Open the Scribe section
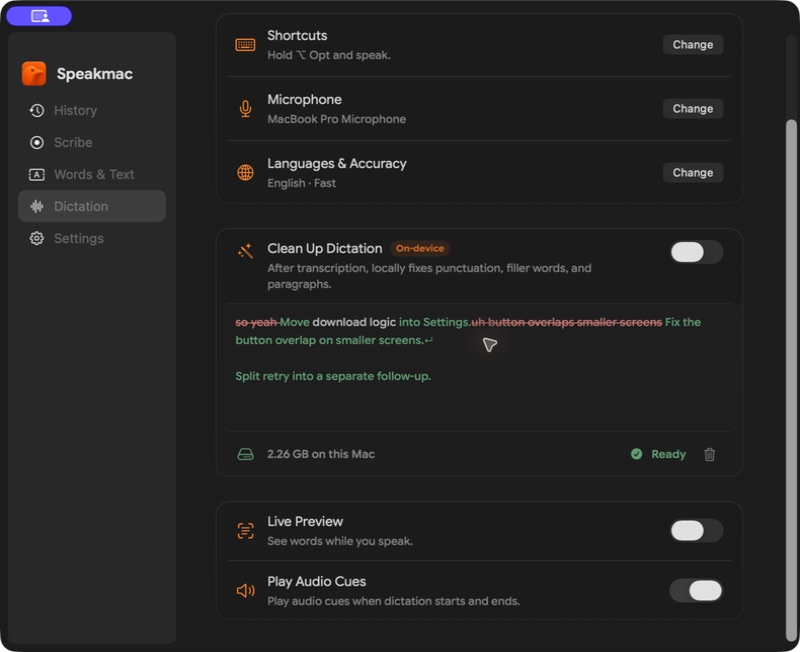800x652 pixels. (x=92, y=142)
